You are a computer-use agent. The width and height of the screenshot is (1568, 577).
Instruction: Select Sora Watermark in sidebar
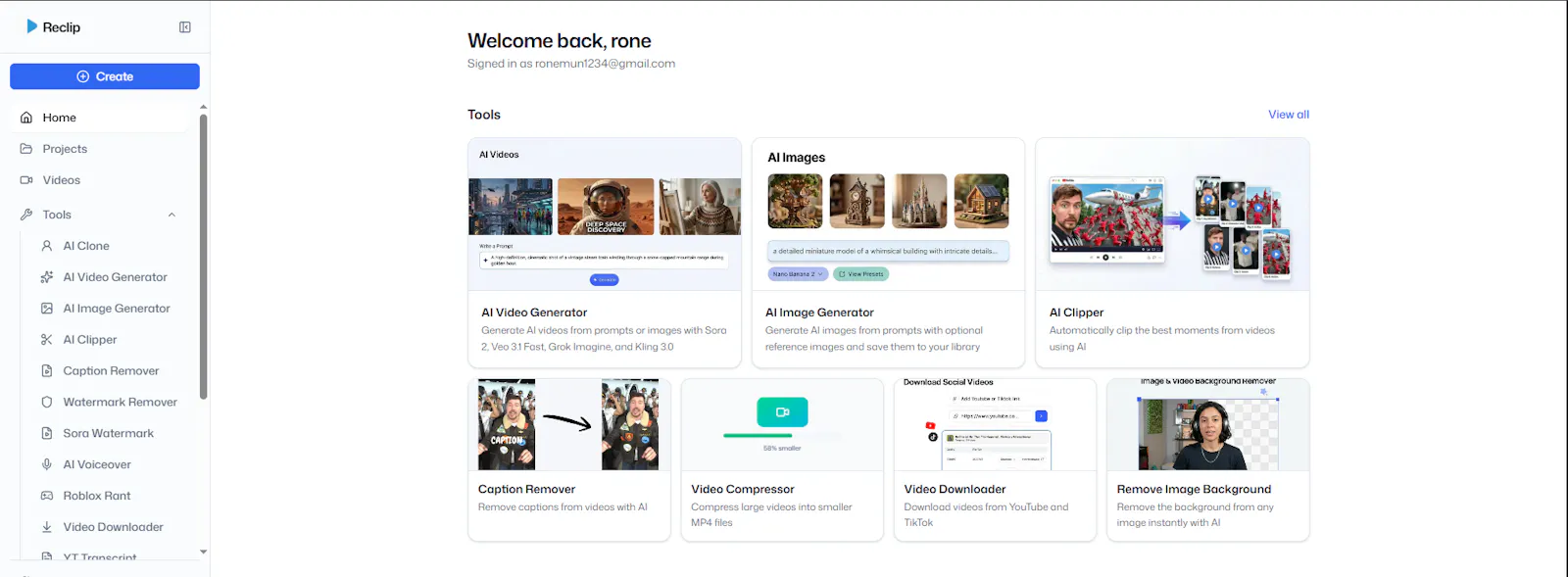110,433
